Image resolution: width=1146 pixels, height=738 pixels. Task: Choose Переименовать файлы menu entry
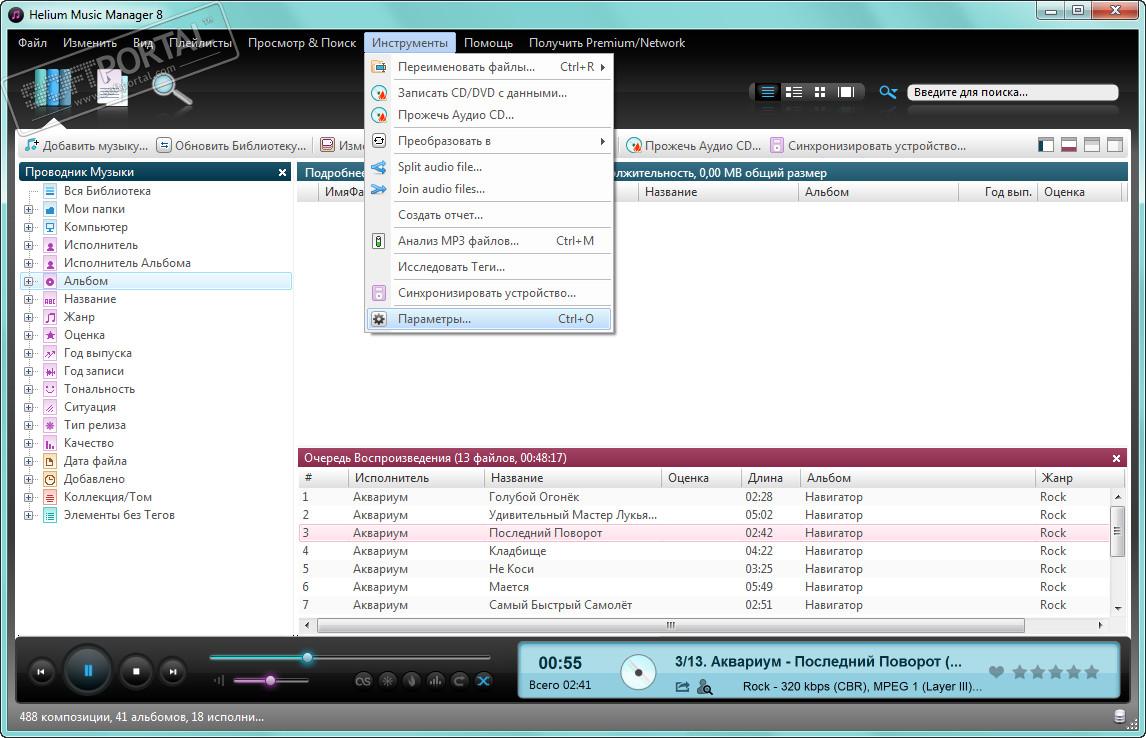pyautogui.click(x=489, y=66)
